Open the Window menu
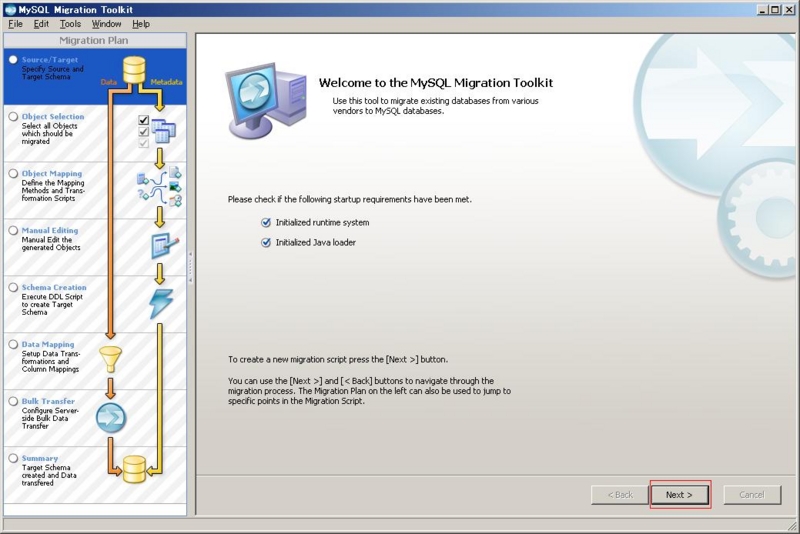 coord(106,24)
